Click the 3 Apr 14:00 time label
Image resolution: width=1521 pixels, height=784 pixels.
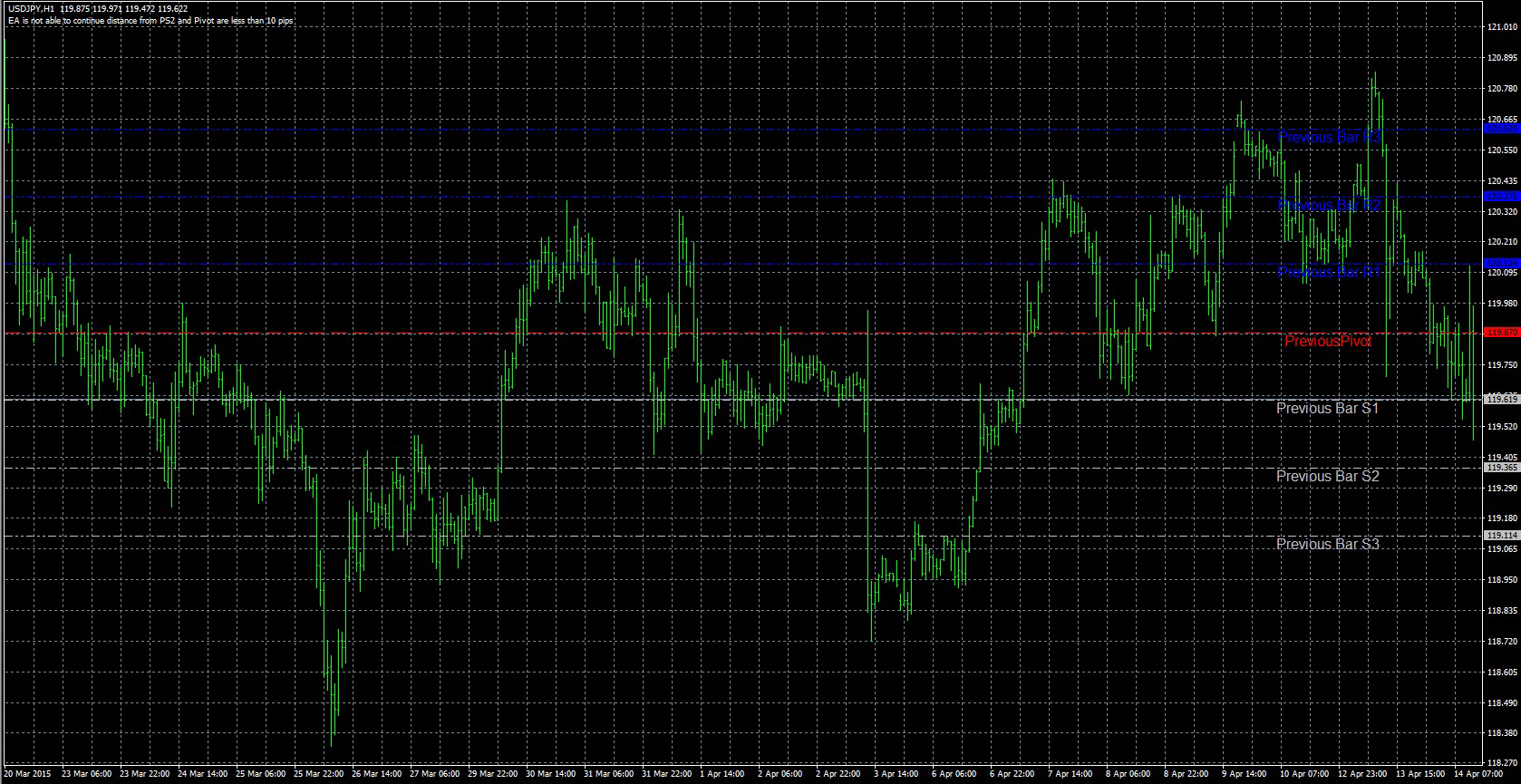point(896,775)
